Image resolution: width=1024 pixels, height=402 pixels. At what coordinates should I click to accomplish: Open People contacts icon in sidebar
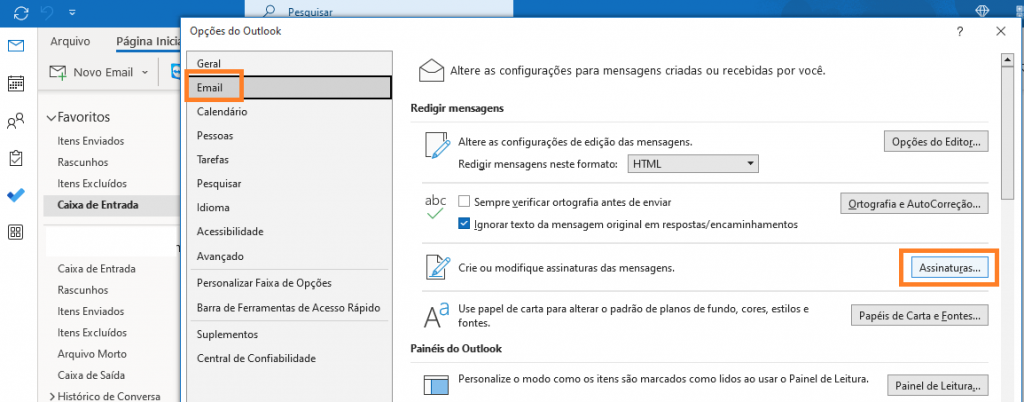coord(16,121)
